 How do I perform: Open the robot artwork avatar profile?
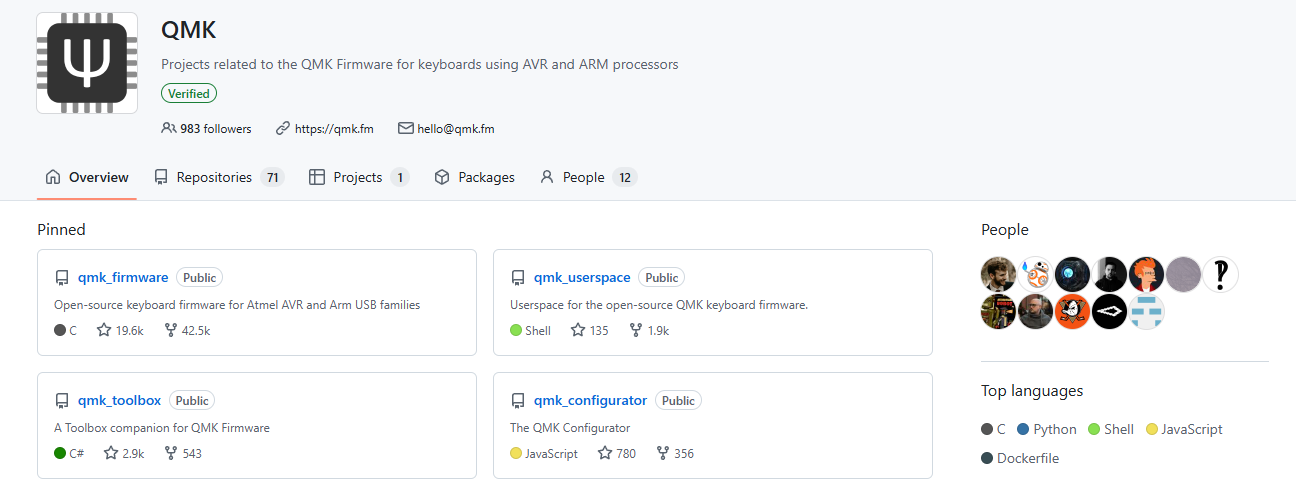coord(999,312)
